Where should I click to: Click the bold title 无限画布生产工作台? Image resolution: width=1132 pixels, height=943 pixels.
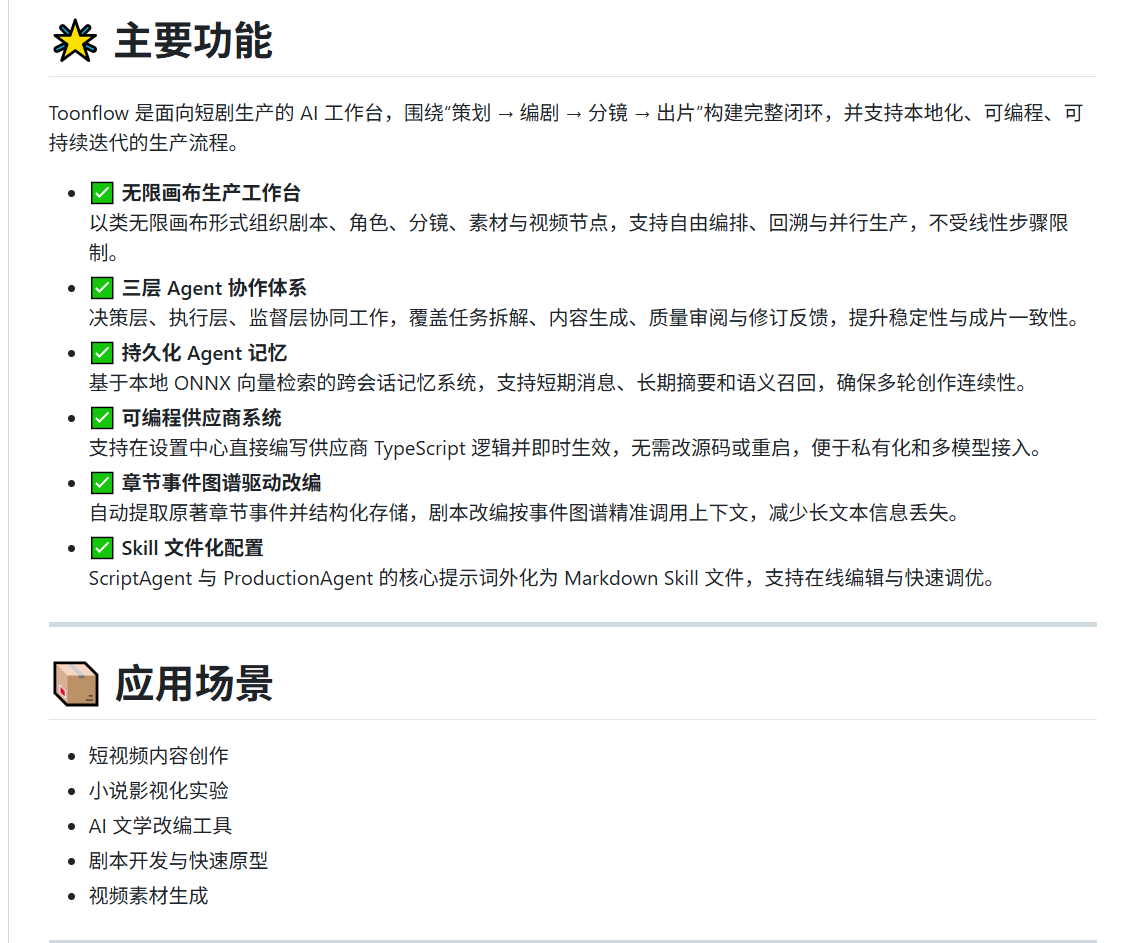211,193
